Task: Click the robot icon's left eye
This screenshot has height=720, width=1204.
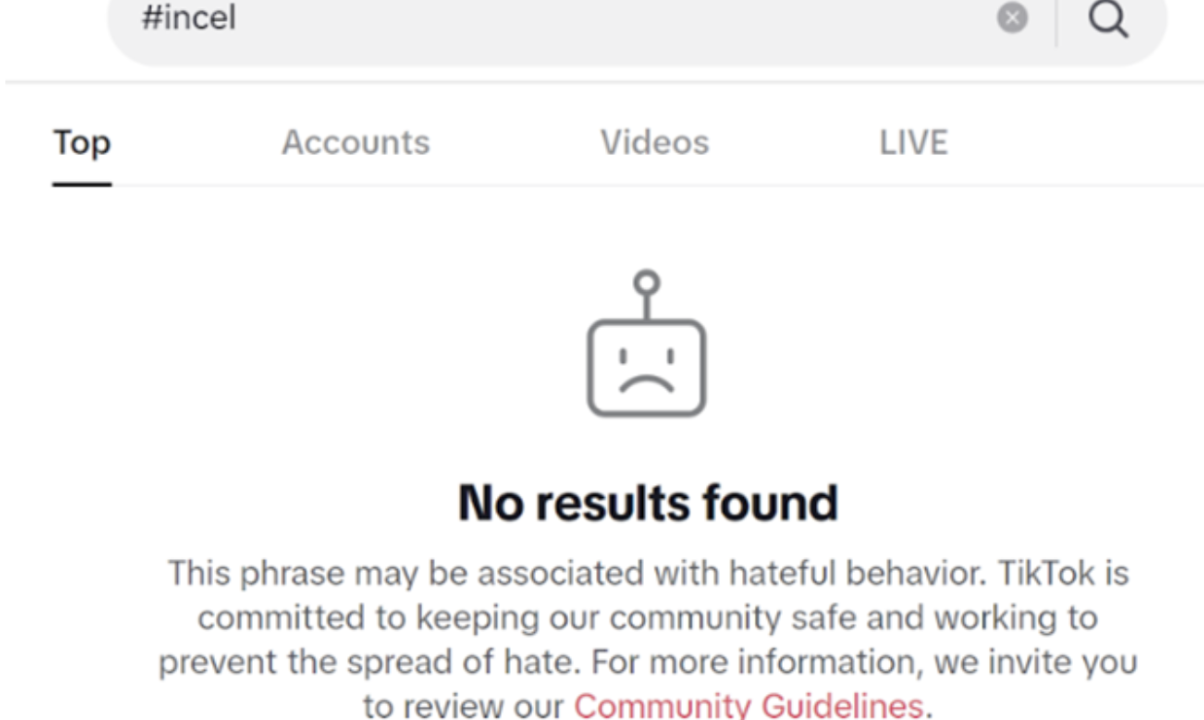Action: tap(624, 355)
